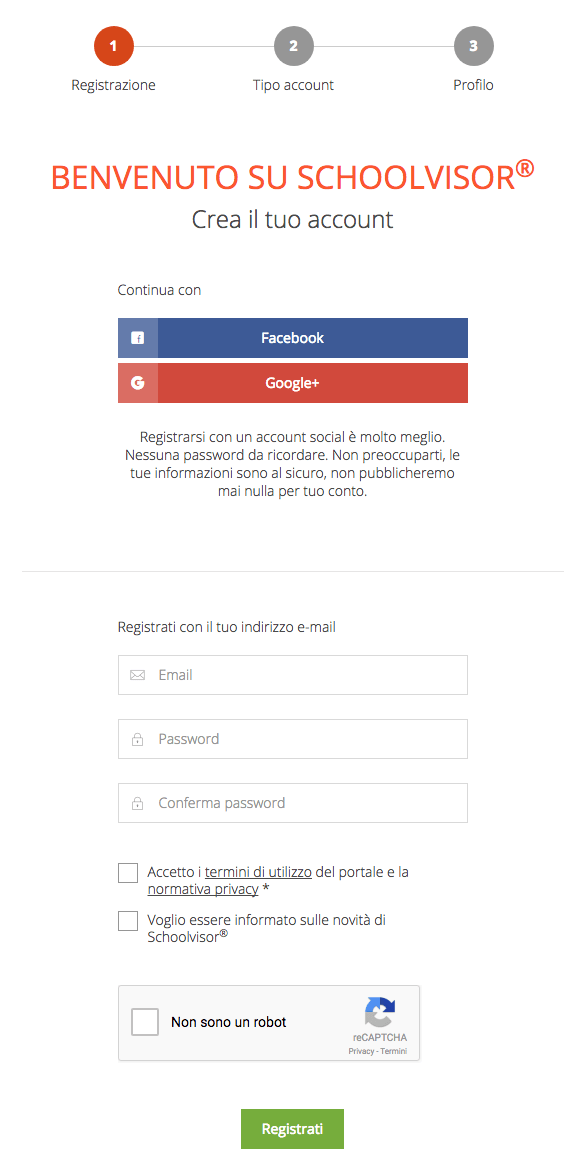Click the padlock icon in Conferma password field
566x1162 pixels.
click(x=137, y=803)
